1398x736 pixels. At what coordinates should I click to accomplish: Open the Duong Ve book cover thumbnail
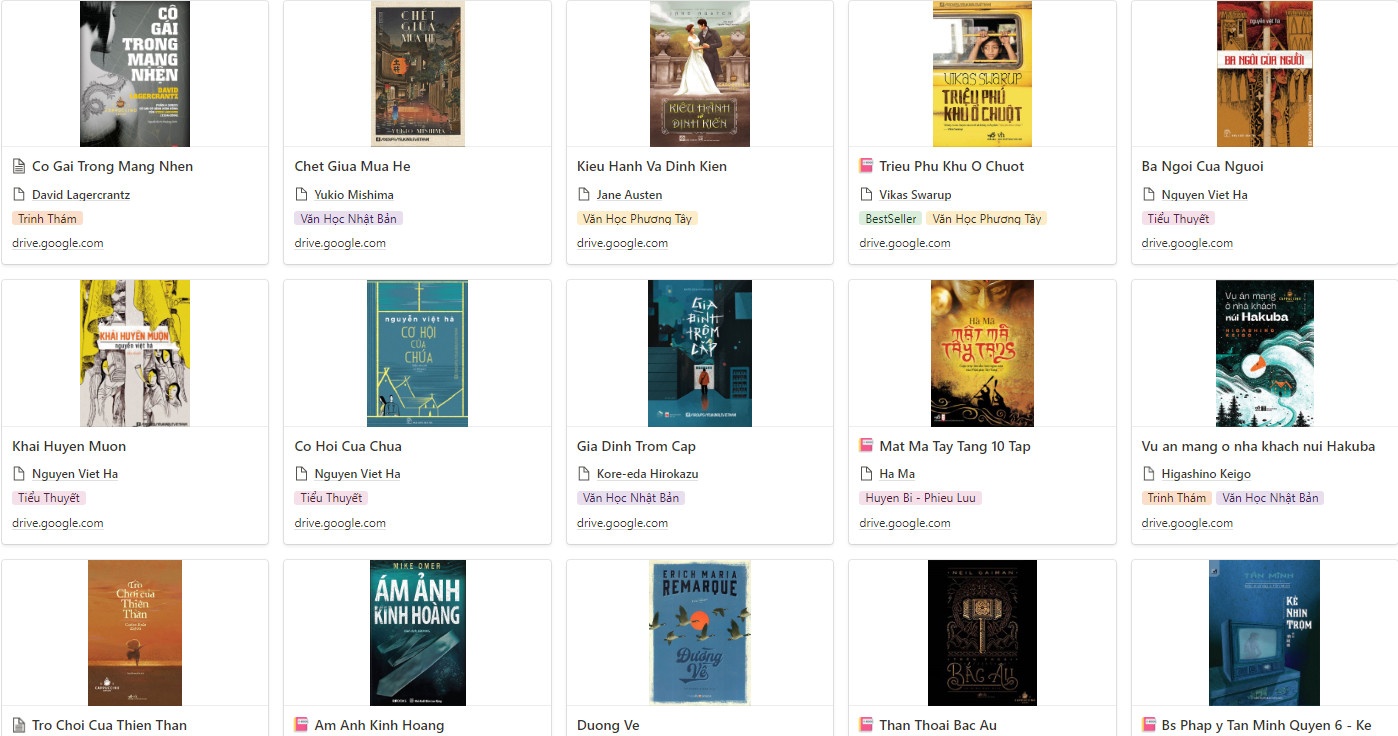coord(700,633)
